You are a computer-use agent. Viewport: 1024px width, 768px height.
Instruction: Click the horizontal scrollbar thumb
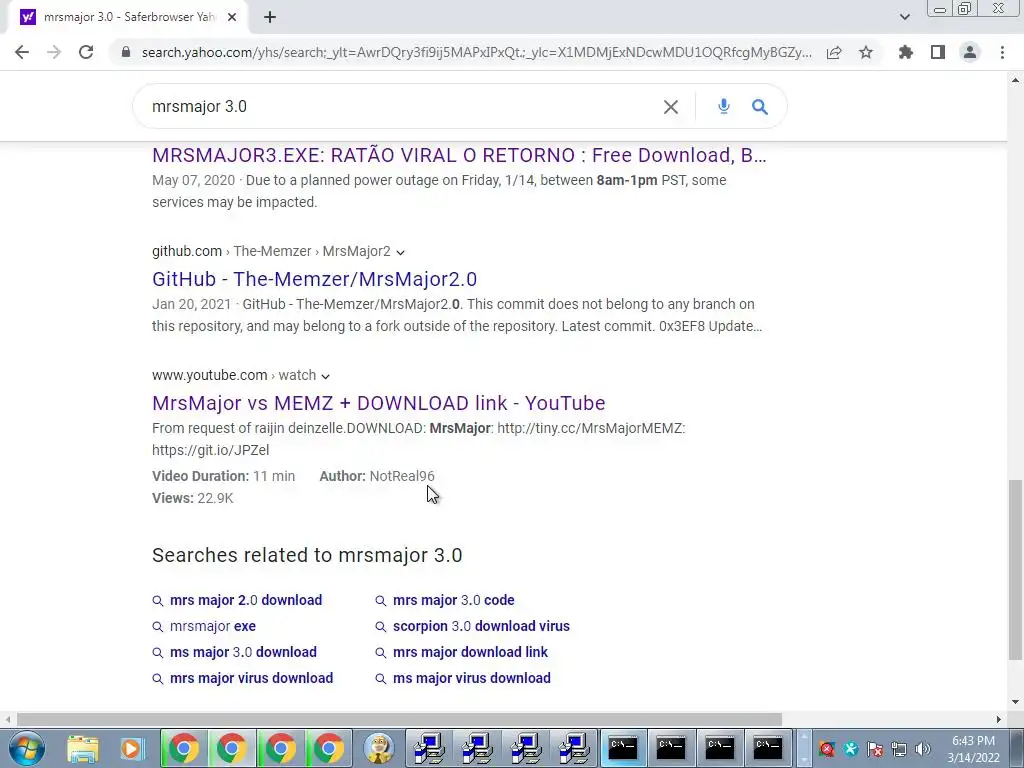click(399, 720)
